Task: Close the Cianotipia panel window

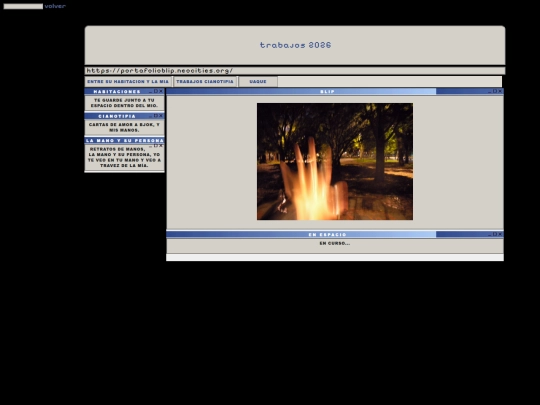Action: coord(161,116)
